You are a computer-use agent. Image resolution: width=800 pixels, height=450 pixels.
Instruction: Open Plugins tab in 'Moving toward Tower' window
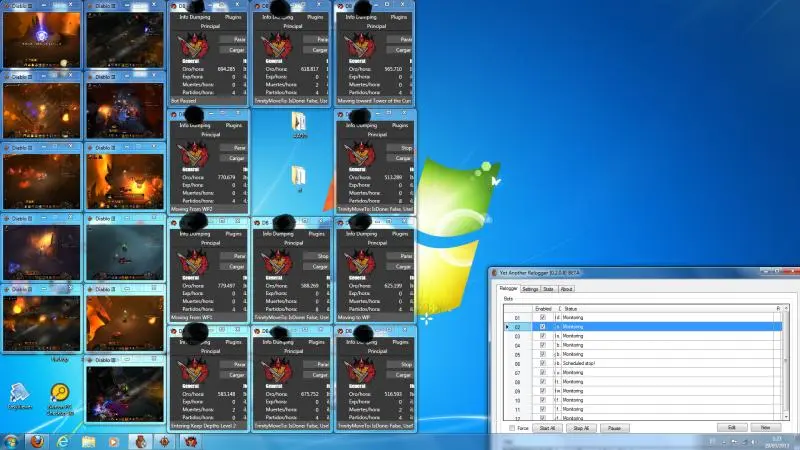click(399, 17)
